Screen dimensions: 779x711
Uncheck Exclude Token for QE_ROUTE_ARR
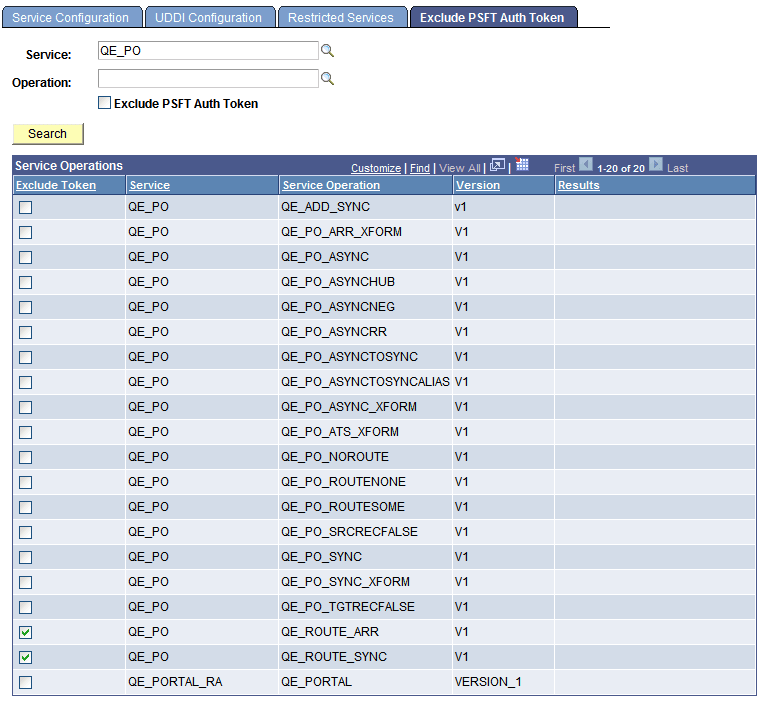[x=26, y=632]
